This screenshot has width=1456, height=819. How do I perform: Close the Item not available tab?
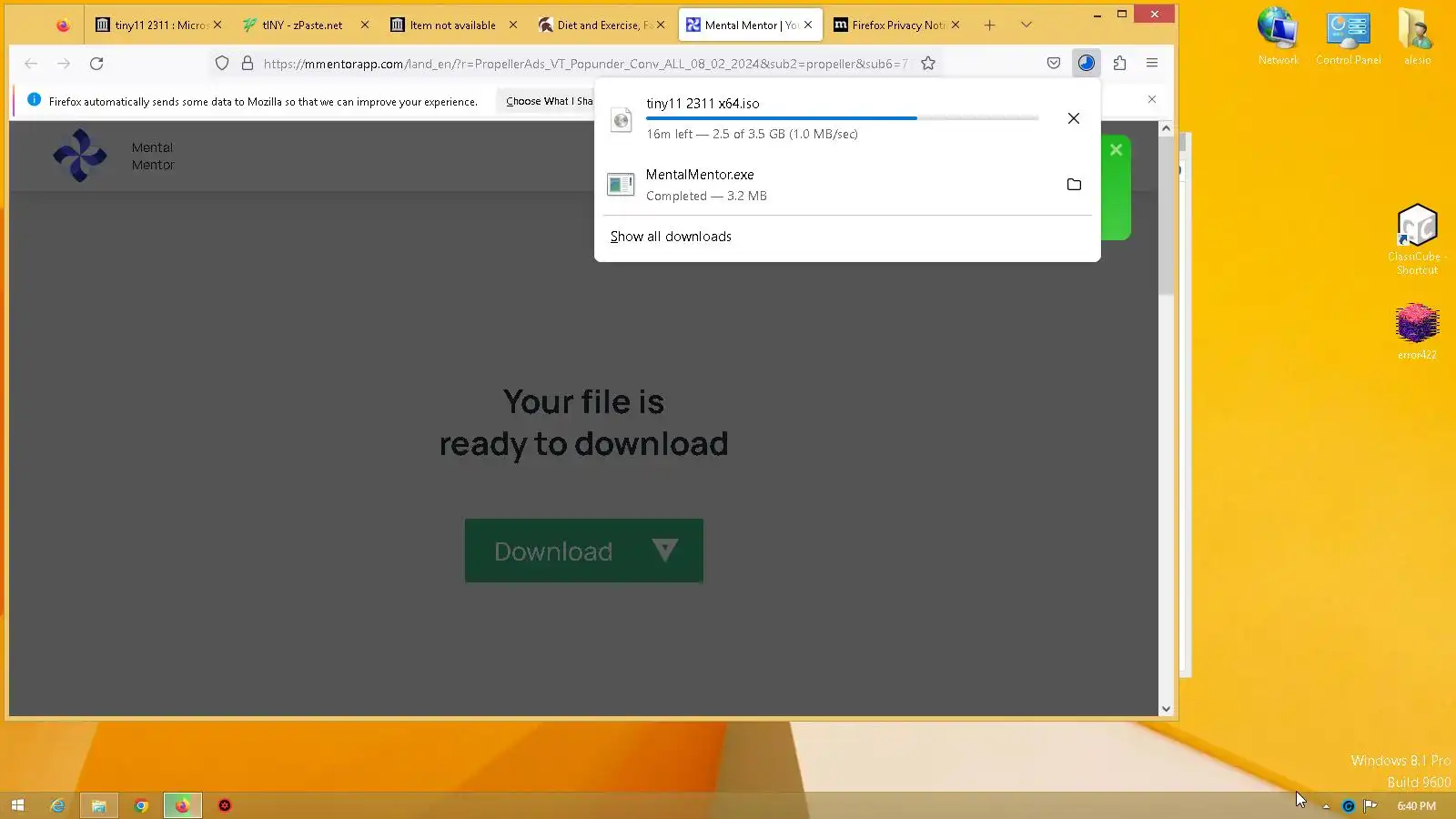(513, 25)
